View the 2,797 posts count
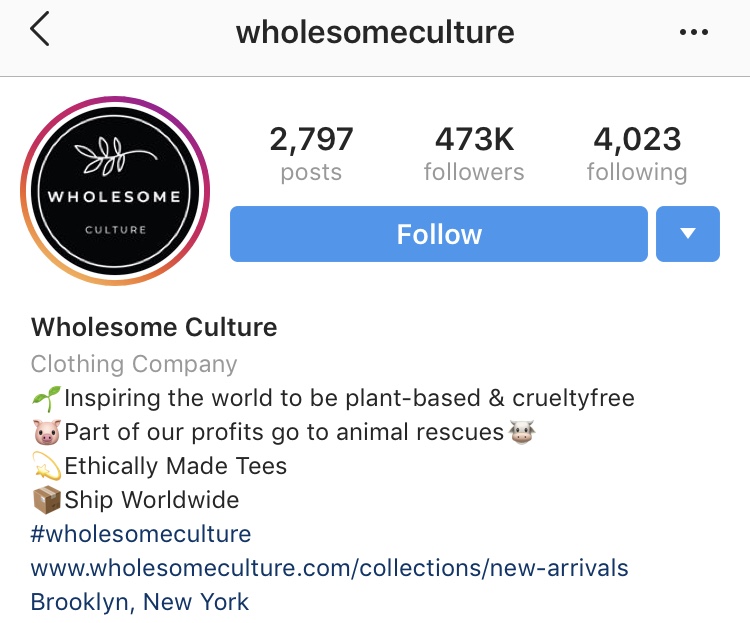 pyautogui.click(x=311, y=153)
